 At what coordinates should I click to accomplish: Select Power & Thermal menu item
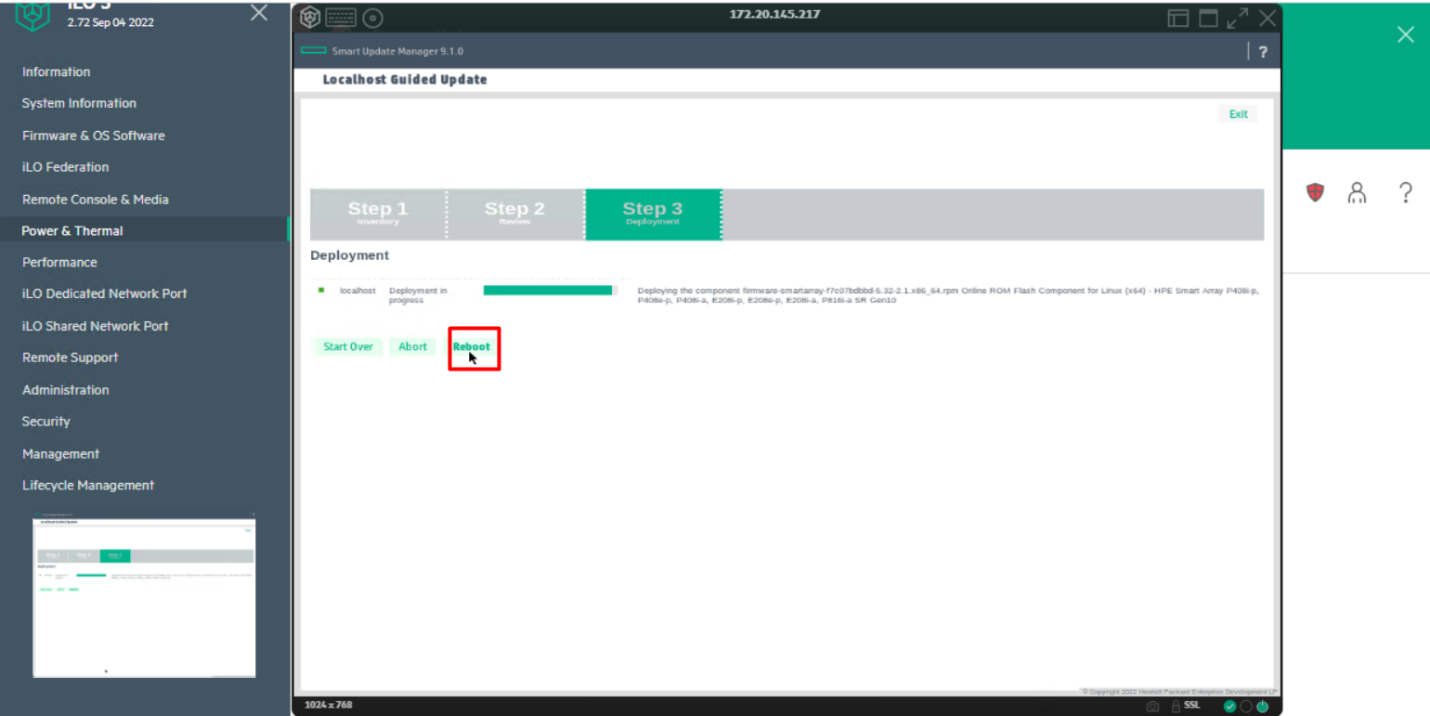coord(72,230)
